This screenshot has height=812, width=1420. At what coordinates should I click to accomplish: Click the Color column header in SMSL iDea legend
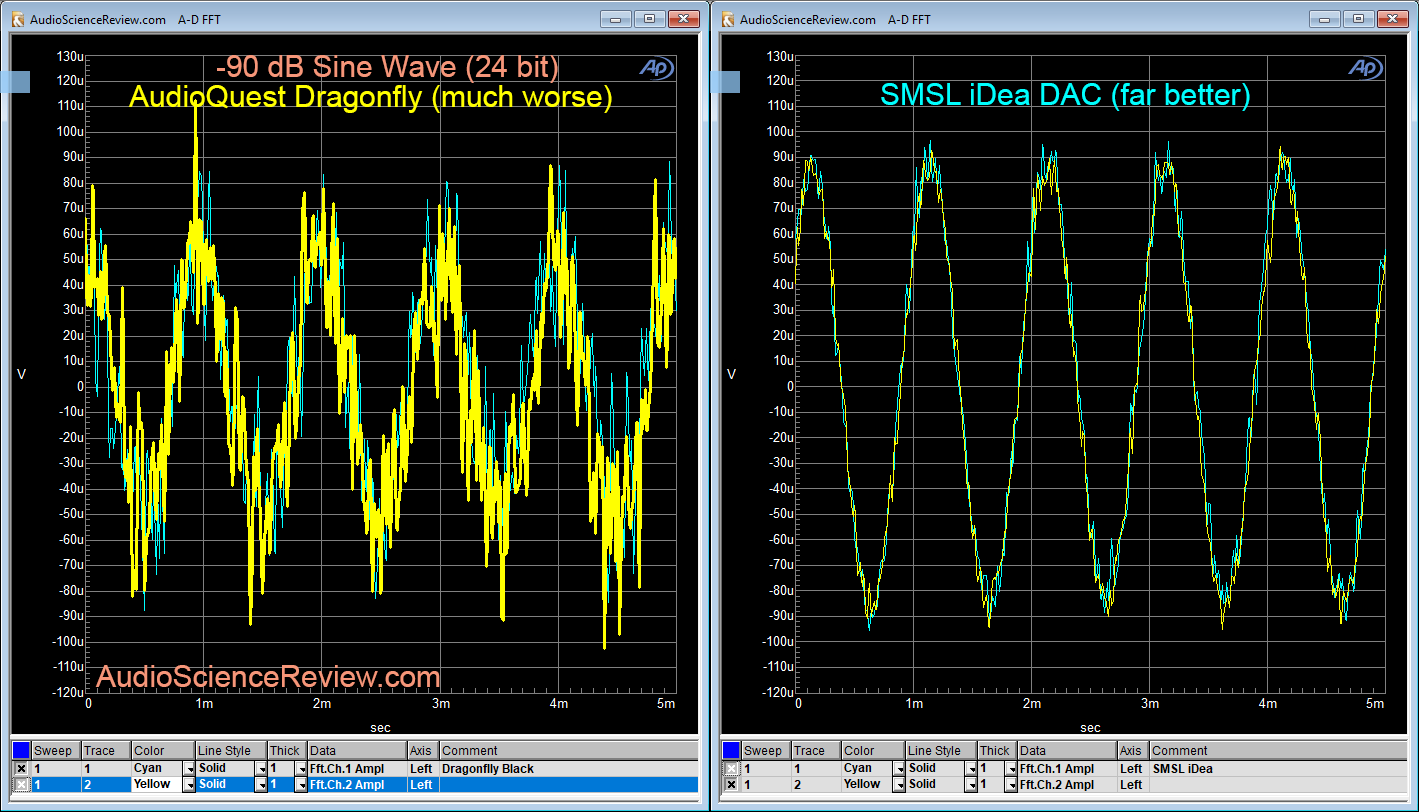[873, 751]
